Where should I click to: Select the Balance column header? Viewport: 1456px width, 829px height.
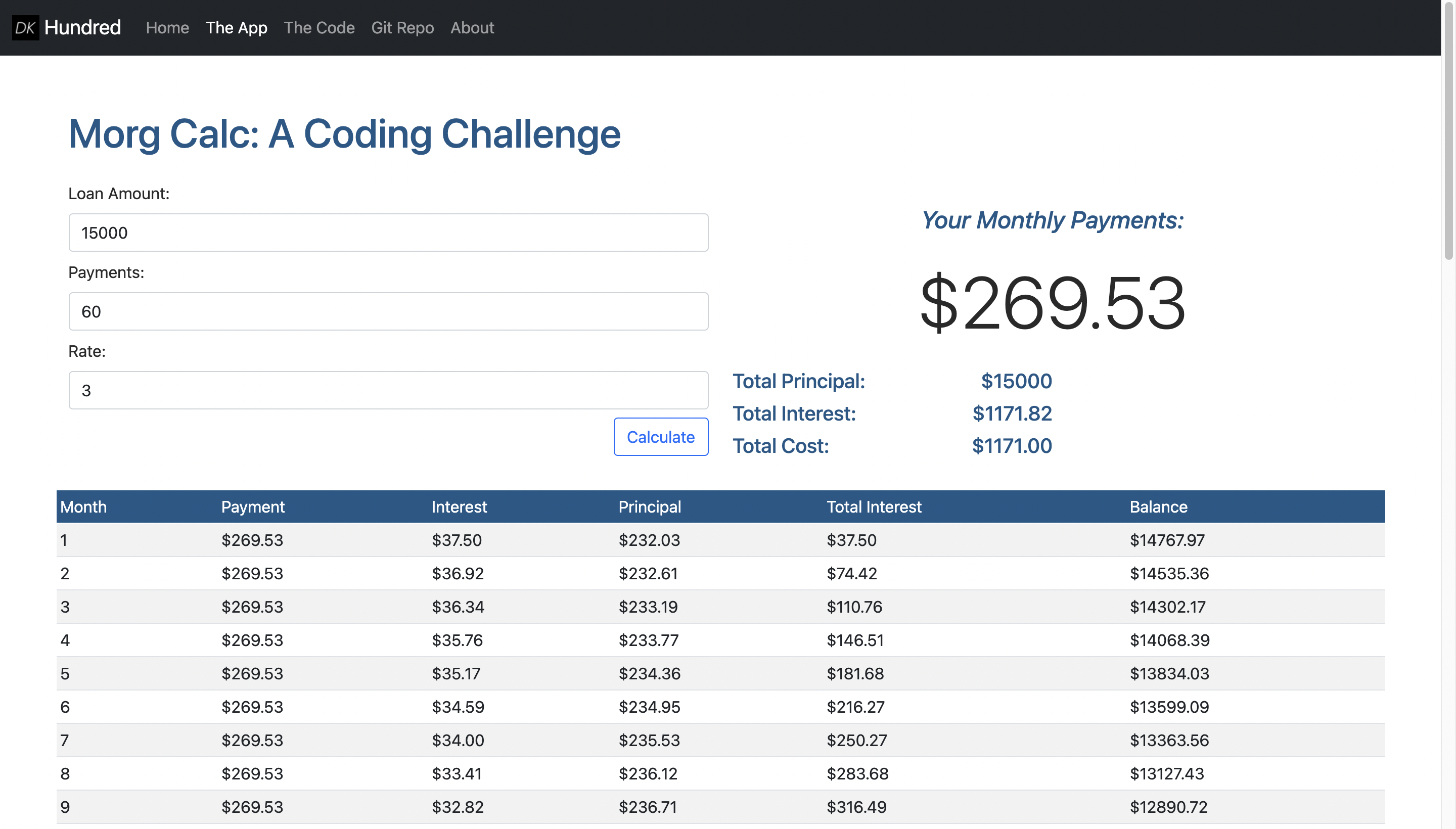(x=1158, y=506)
